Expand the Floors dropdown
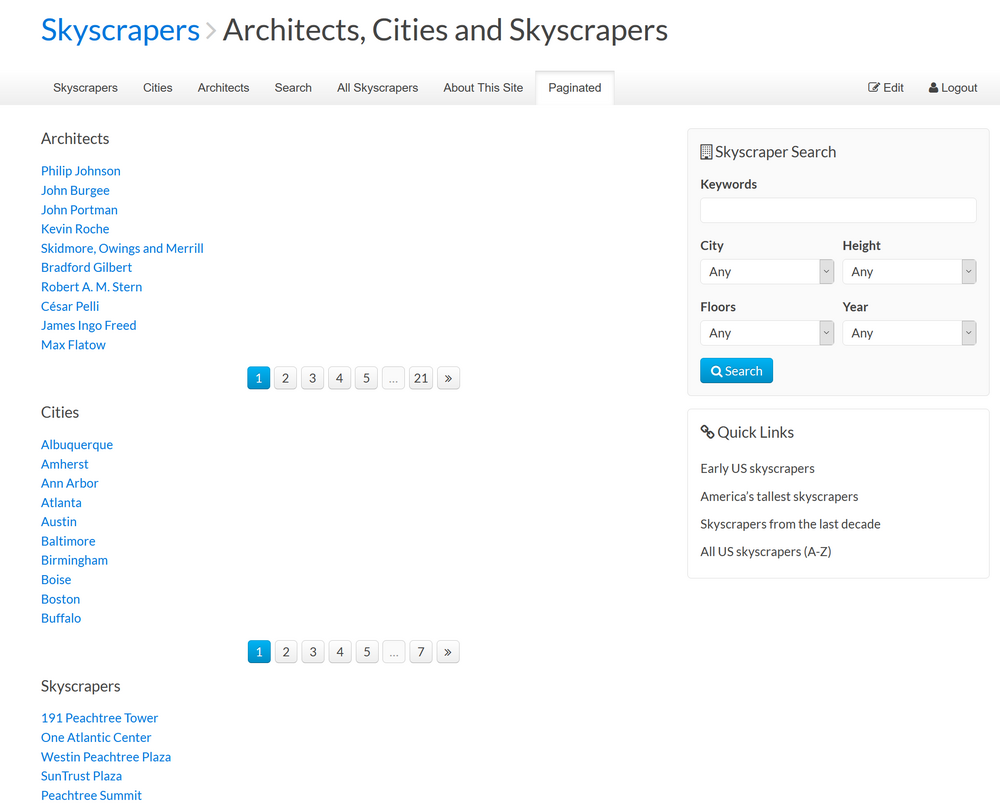 [767, 333]
